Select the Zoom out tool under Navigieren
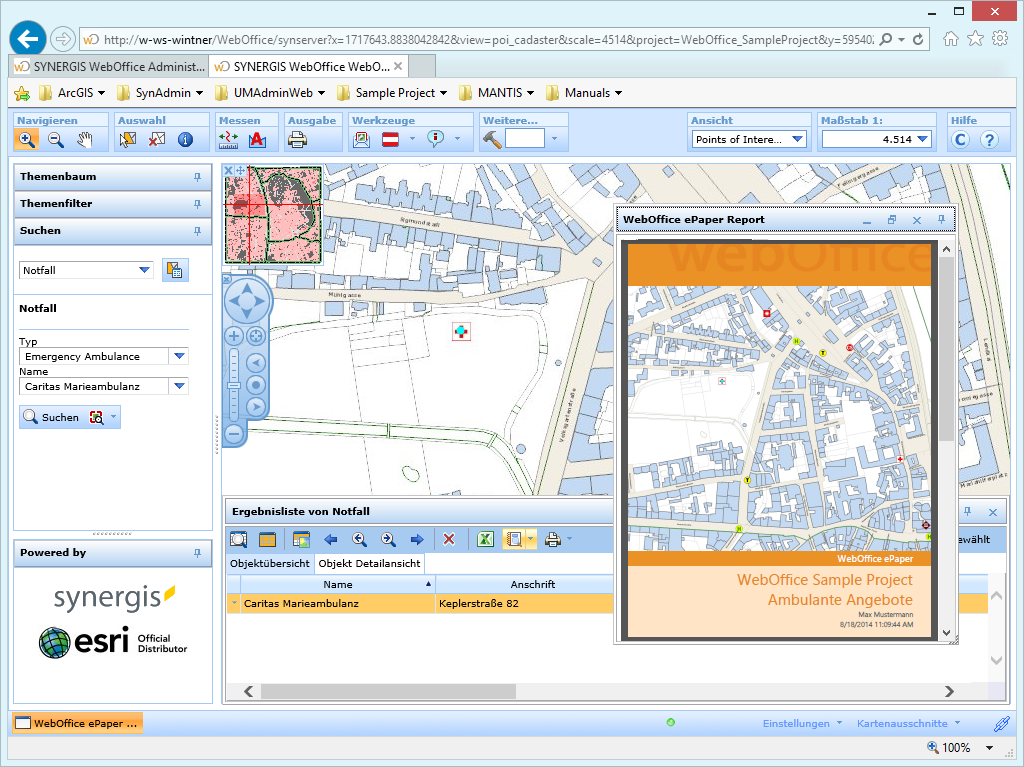 click(x=56, y=139)
